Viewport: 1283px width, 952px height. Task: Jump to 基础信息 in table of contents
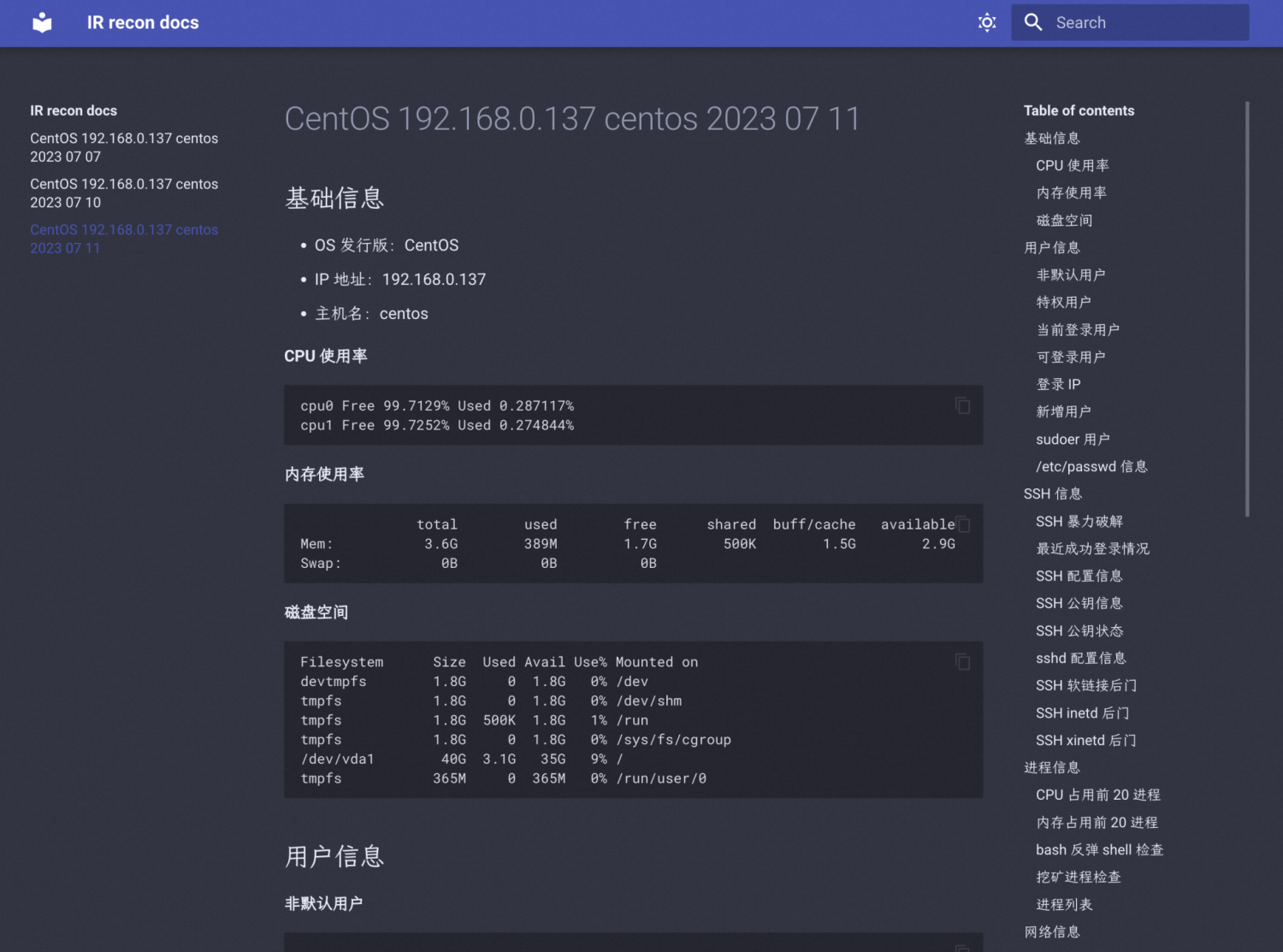1052,138
